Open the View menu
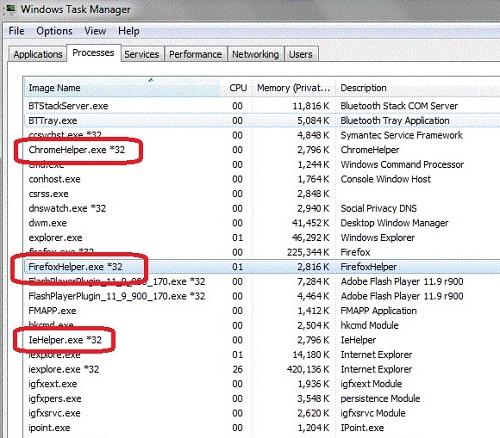This screenshot has width=500, height=438. (95, 31)
